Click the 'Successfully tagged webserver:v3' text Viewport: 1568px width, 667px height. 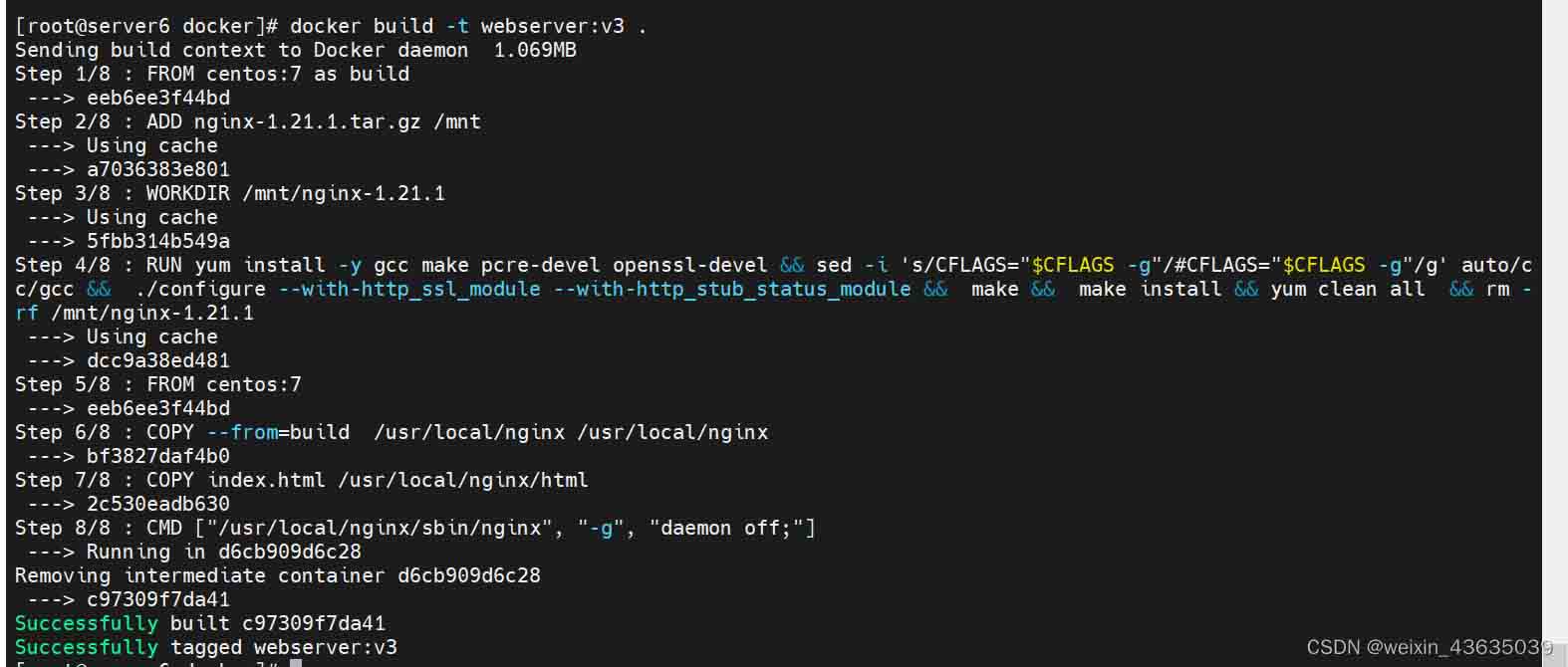click(x=205, y=647)
